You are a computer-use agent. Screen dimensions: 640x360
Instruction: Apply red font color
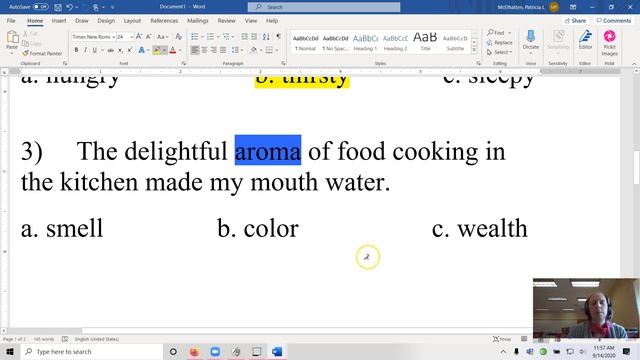(x=173, y=50)
